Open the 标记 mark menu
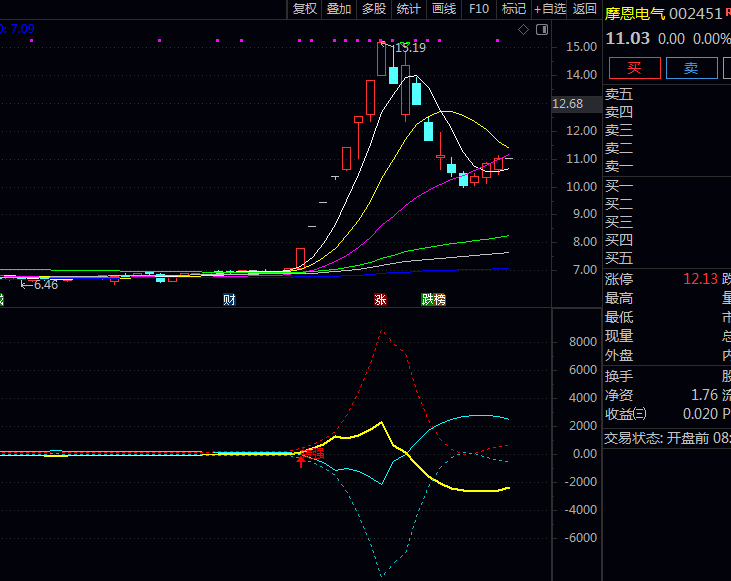Screen dimensions: 731x581 point(514,9)
